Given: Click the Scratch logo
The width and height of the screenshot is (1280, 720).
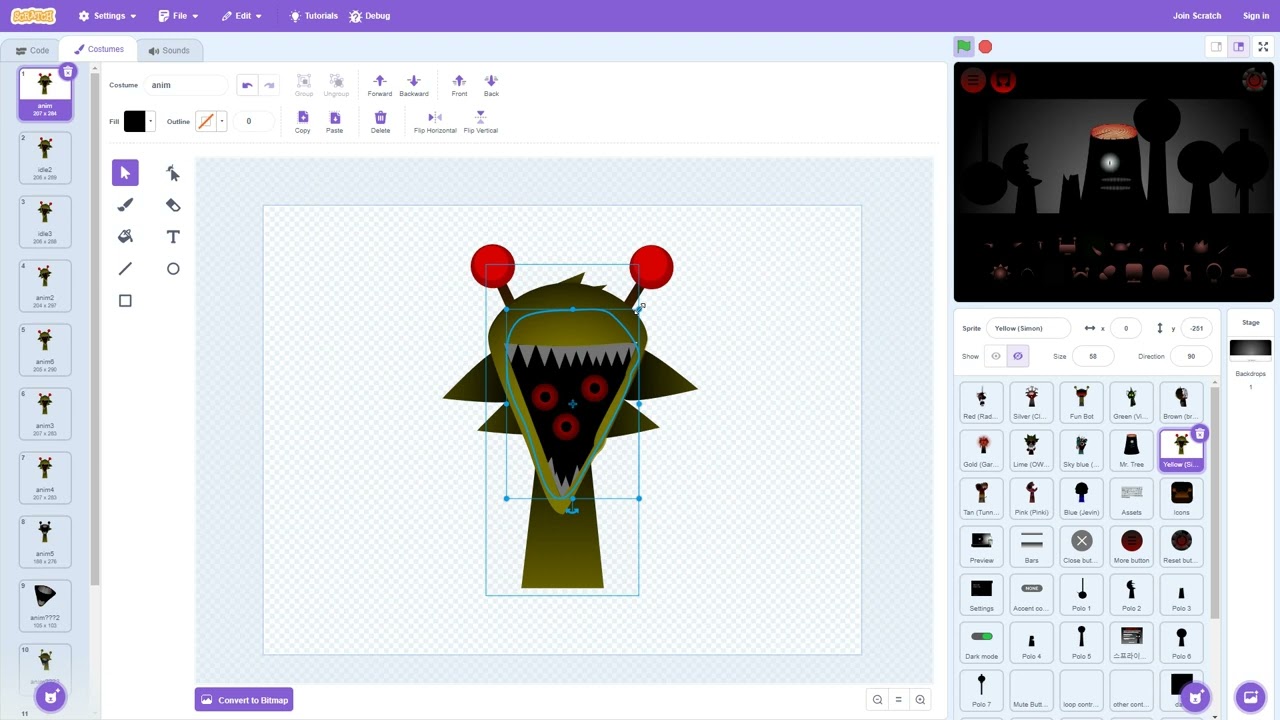Looking at the screenshot, I should 33,16.
